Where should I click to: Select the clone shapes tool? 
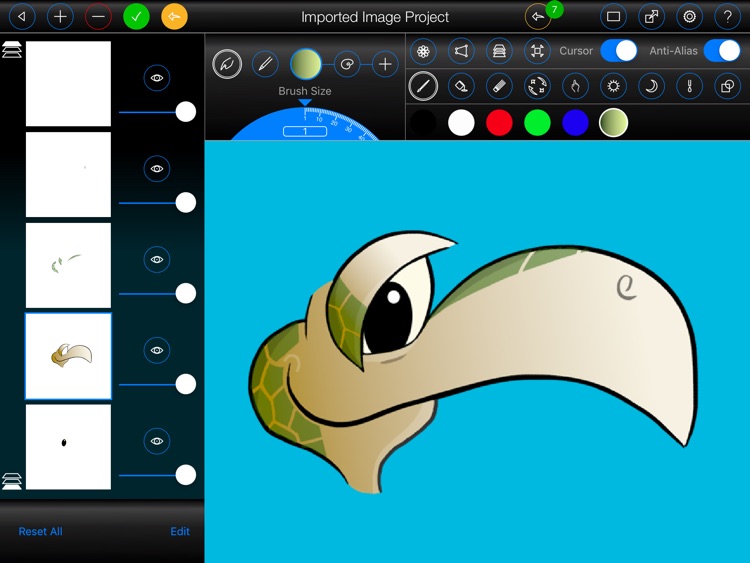[x=727, y=86]
